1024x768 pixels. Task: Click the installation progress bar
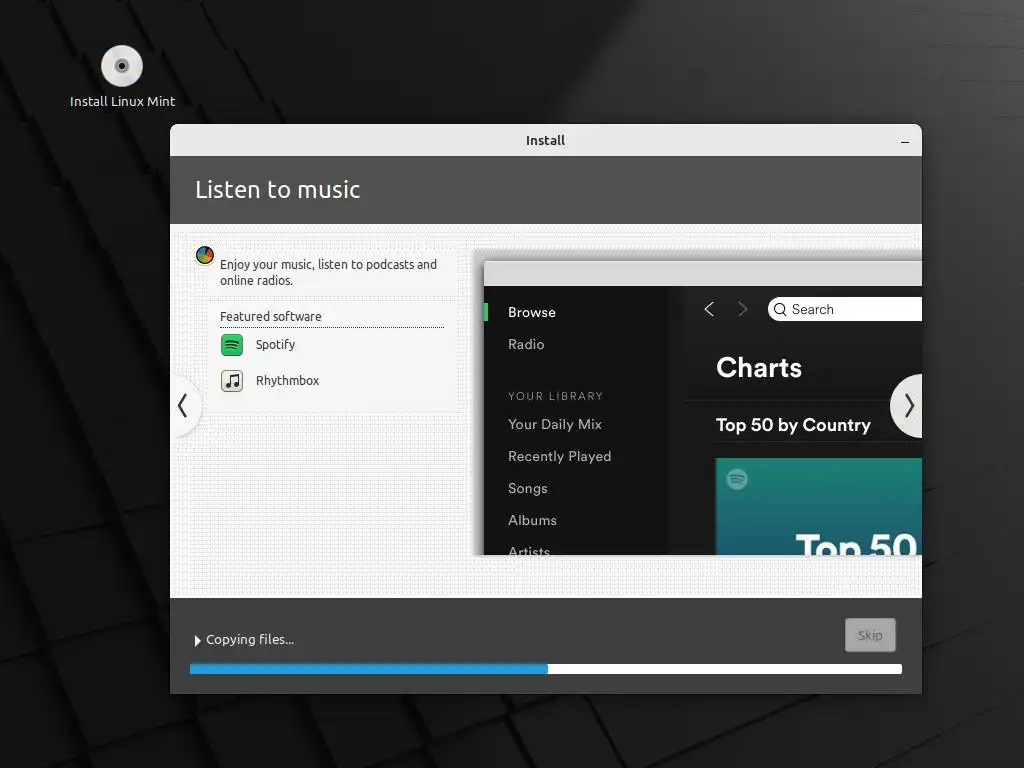point(546,669)
